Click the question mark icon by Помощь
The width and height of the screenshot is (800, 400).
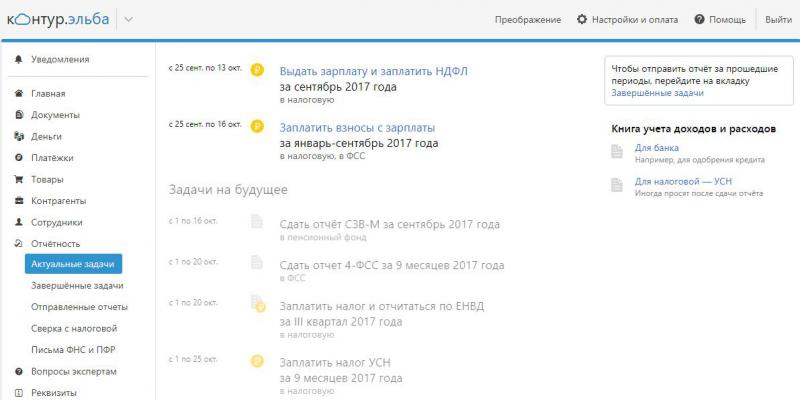pyautogui.click(x=700, y=20)
